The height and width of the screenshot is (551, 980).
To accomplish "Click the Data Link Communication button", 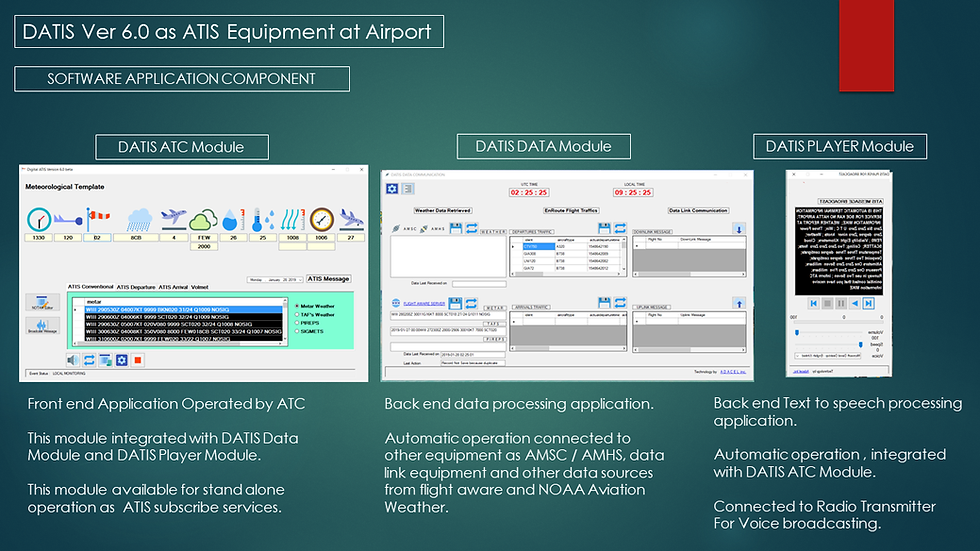I will click(698, 211).
